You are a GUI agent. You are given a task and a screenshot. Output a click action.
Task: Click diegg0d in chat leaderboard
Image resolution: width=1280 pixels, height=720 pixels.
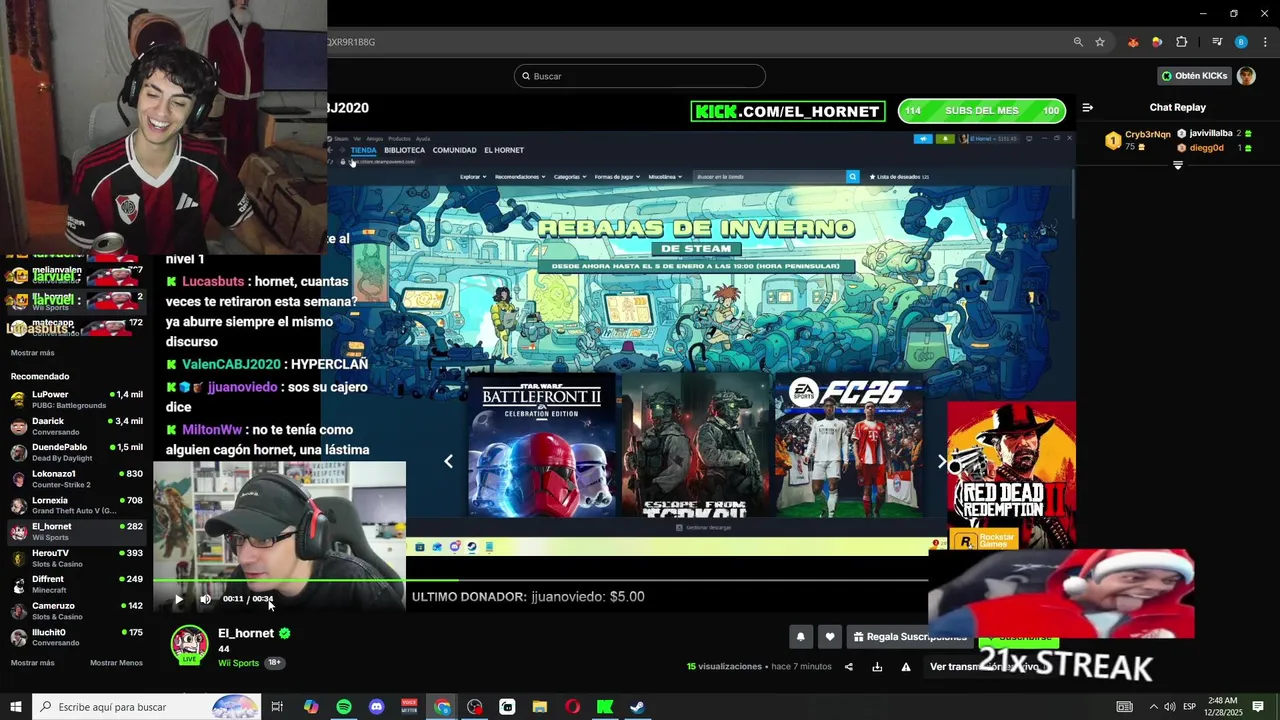[x=1206, y=148]
